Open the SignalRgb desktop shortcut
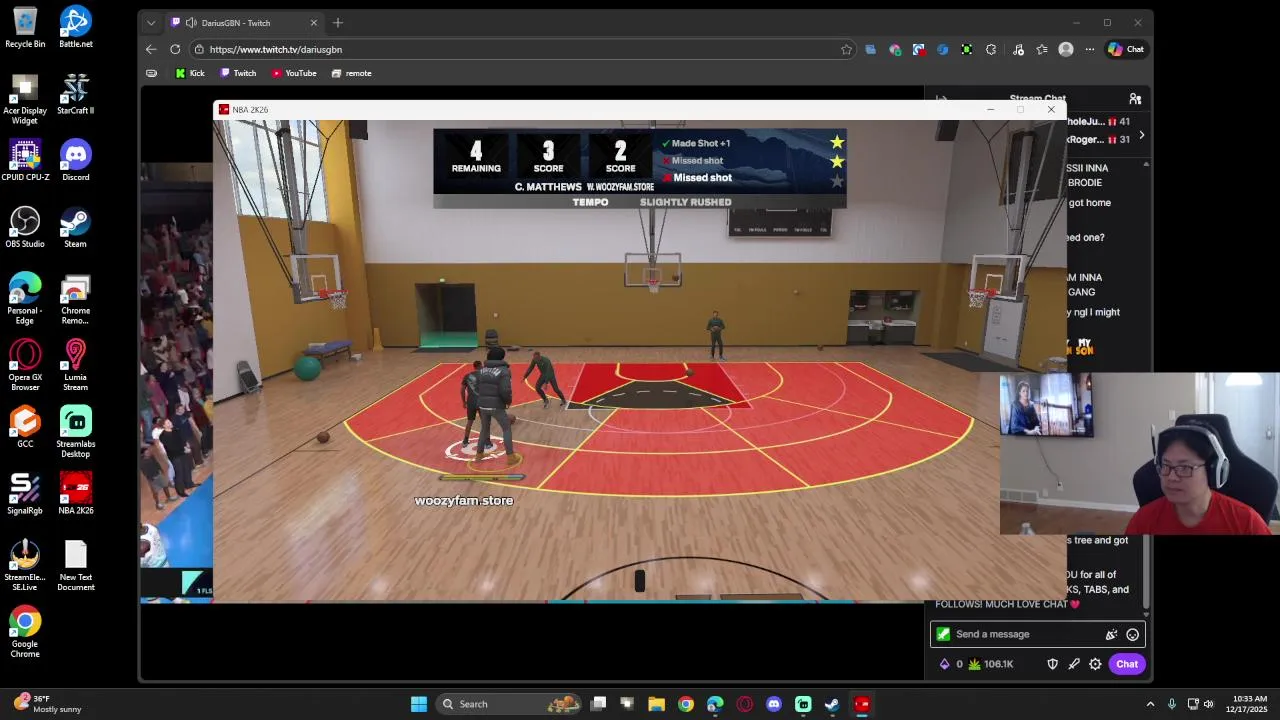The height and width of the screenshot is (720, 1280). coord(25,494)
